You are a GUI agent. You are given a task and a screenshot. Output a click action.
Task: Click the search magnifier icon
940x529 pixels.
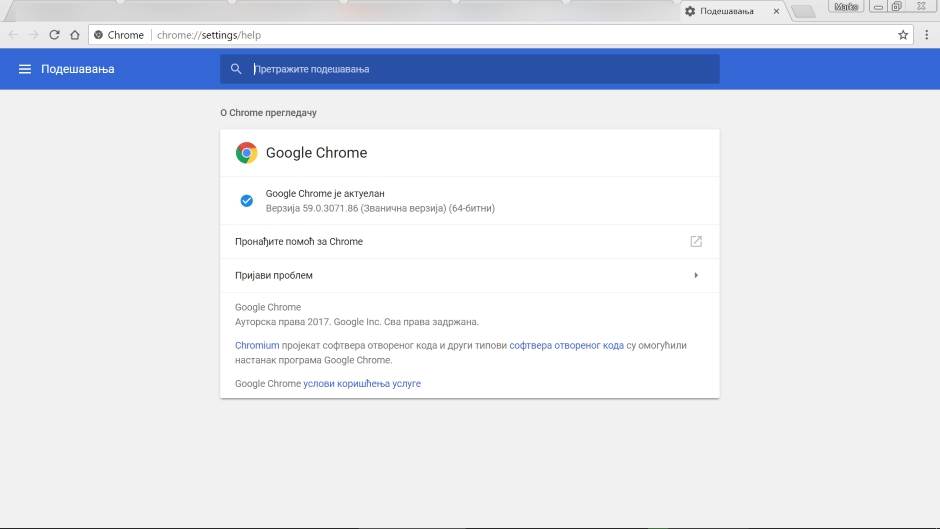(x=236, y=69)
